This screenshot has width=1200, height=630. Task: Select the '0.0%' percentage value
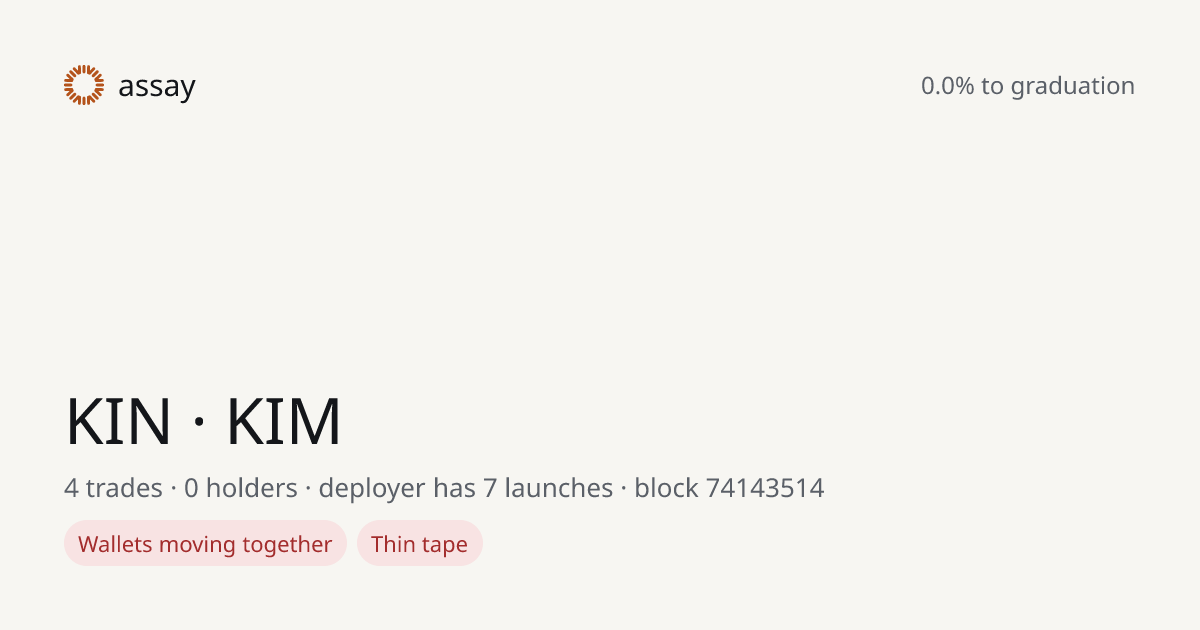click(947, 86)
